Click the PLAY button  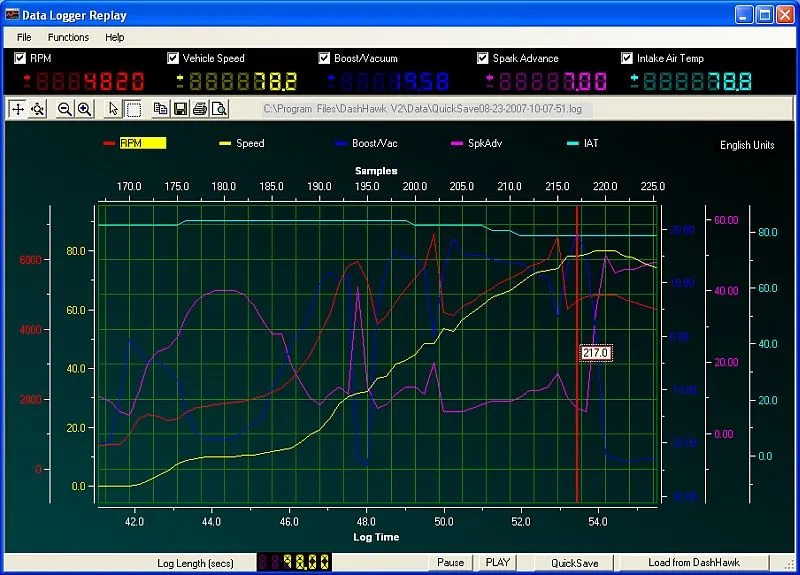[x=497, y=563]
